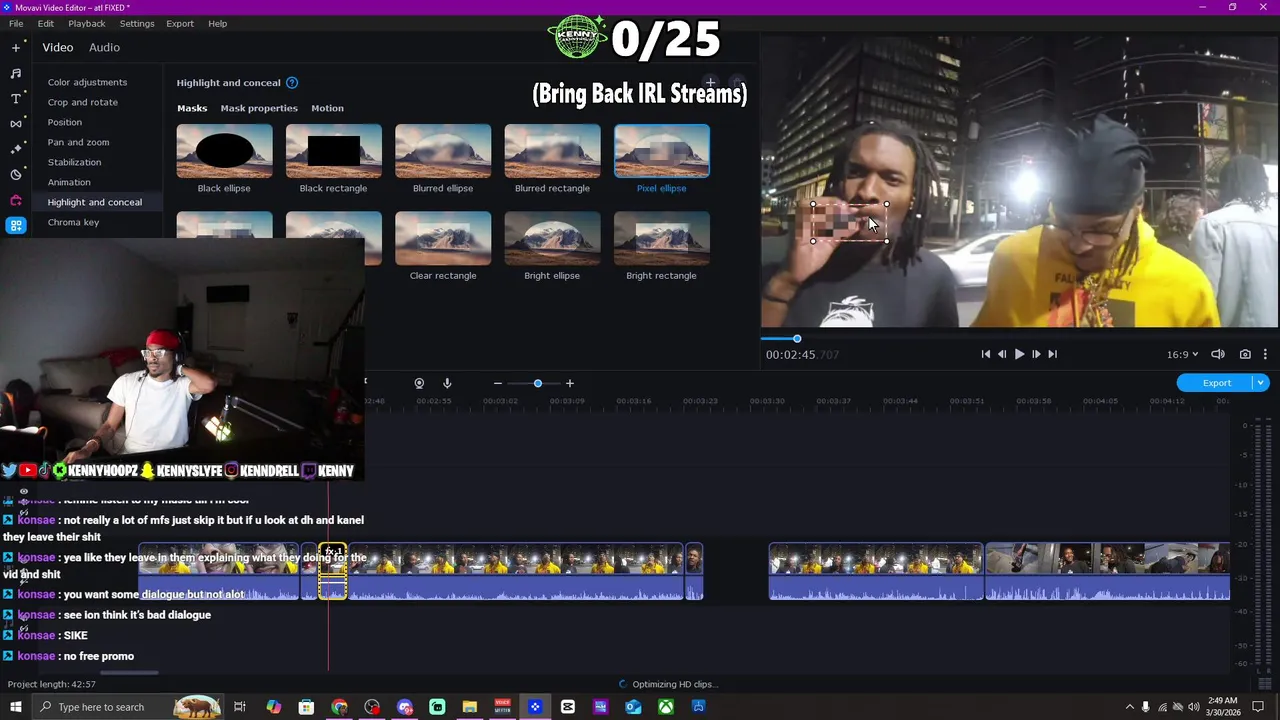Viewport: 1280px width, 720px height.
Task: Choose the Blurred ellipse mask
Action: [443, 151]
